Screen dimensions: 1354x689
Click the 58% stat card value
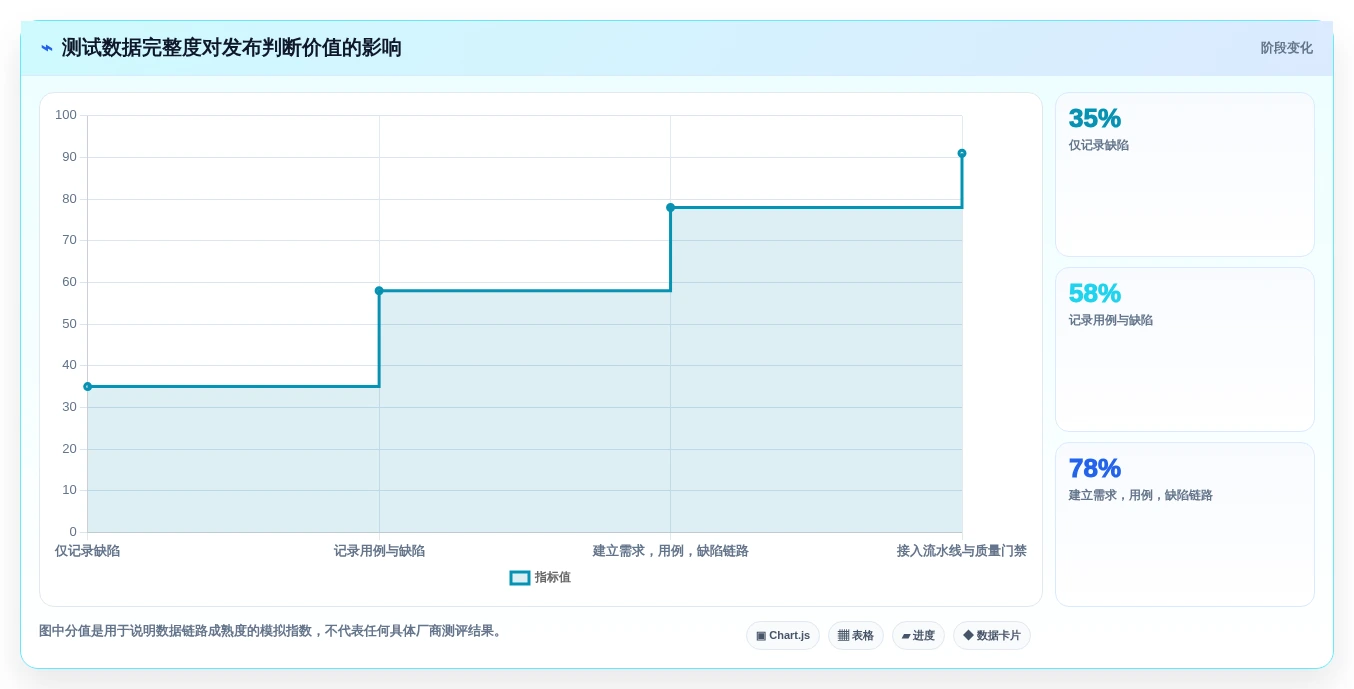(1094, 293)
